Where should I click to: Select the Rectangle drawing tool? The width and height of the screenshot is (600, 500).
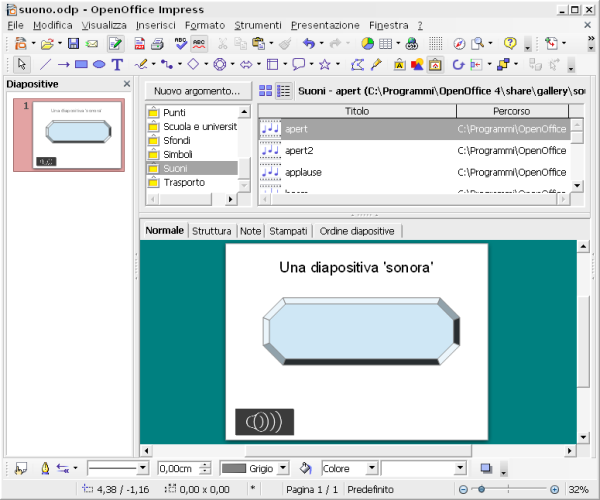[81, 64]
